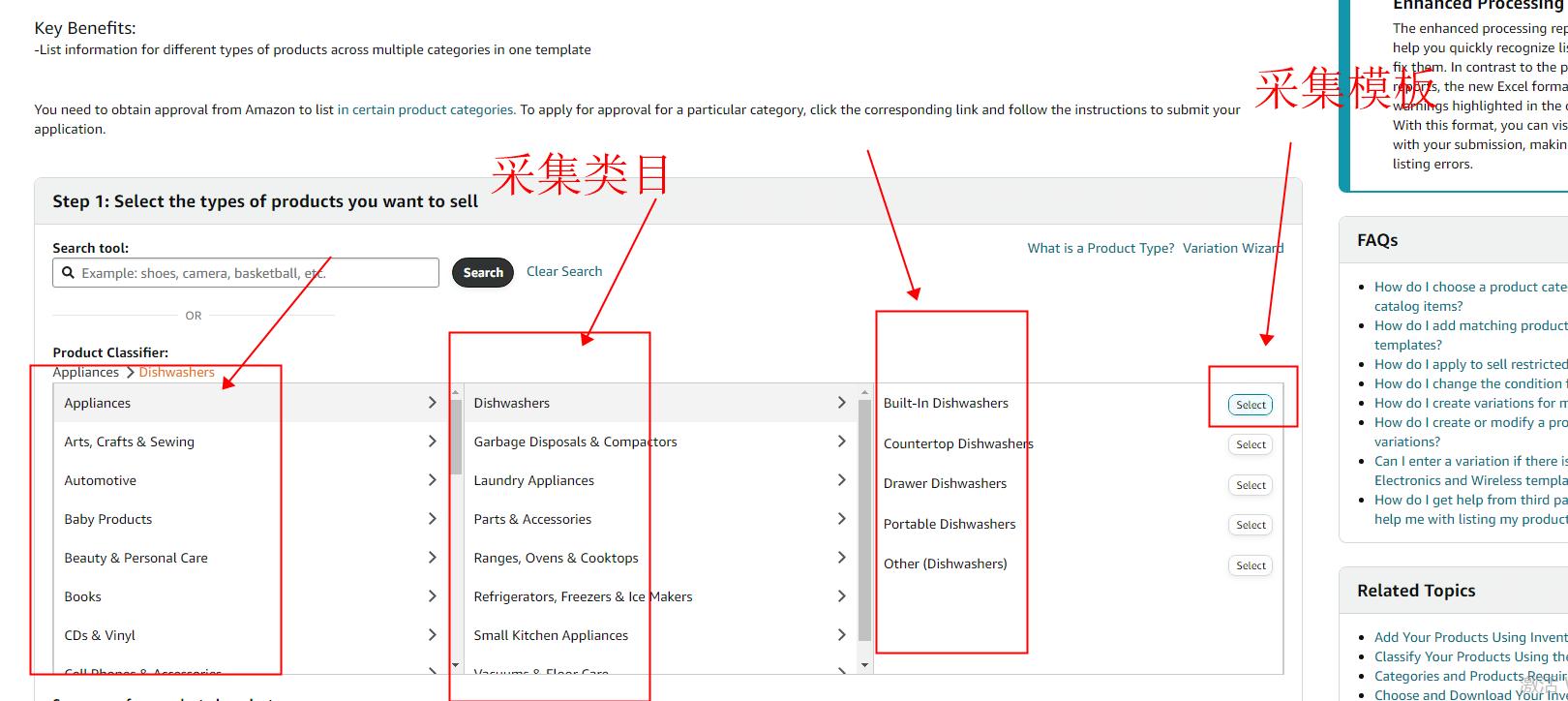This screenshot has height=701, width=1568.
Task: Open the What is a Product Type link
Action: [x=1101, y=248]
